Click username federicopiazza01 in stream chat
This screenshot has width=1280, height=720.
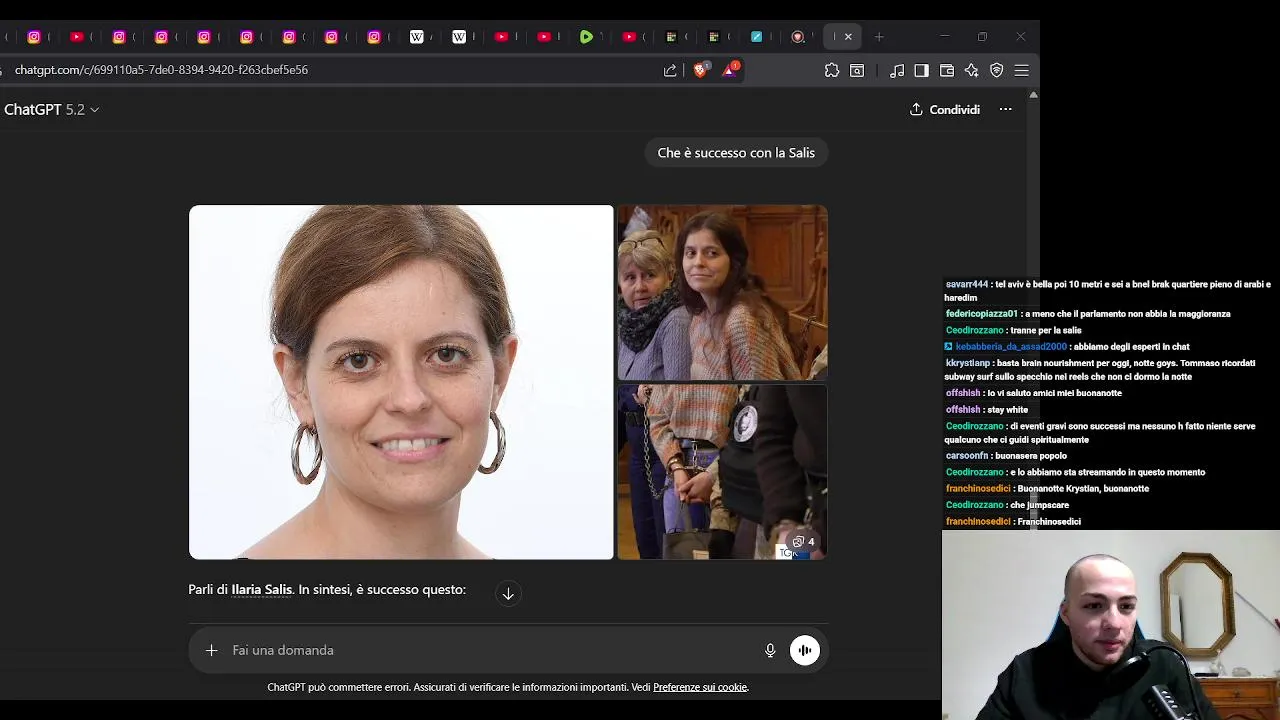pos(981,314)
